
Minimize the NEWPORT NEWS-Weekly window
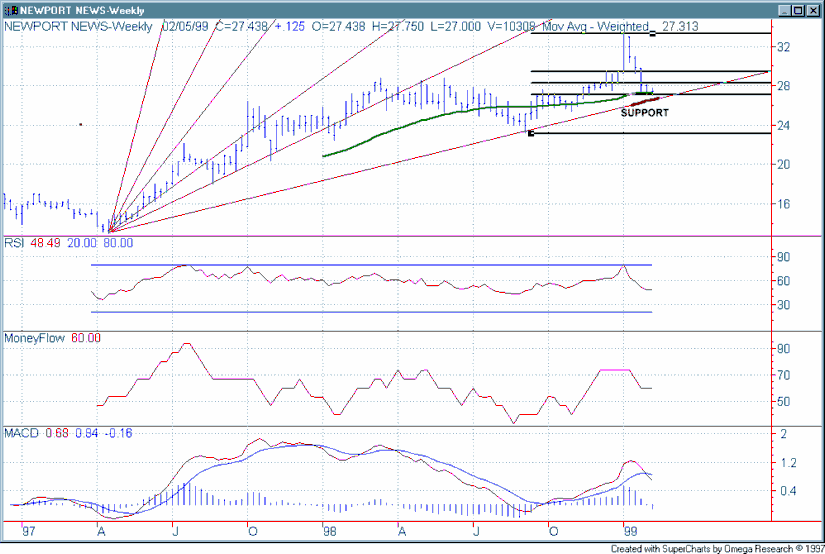point(784,10)
